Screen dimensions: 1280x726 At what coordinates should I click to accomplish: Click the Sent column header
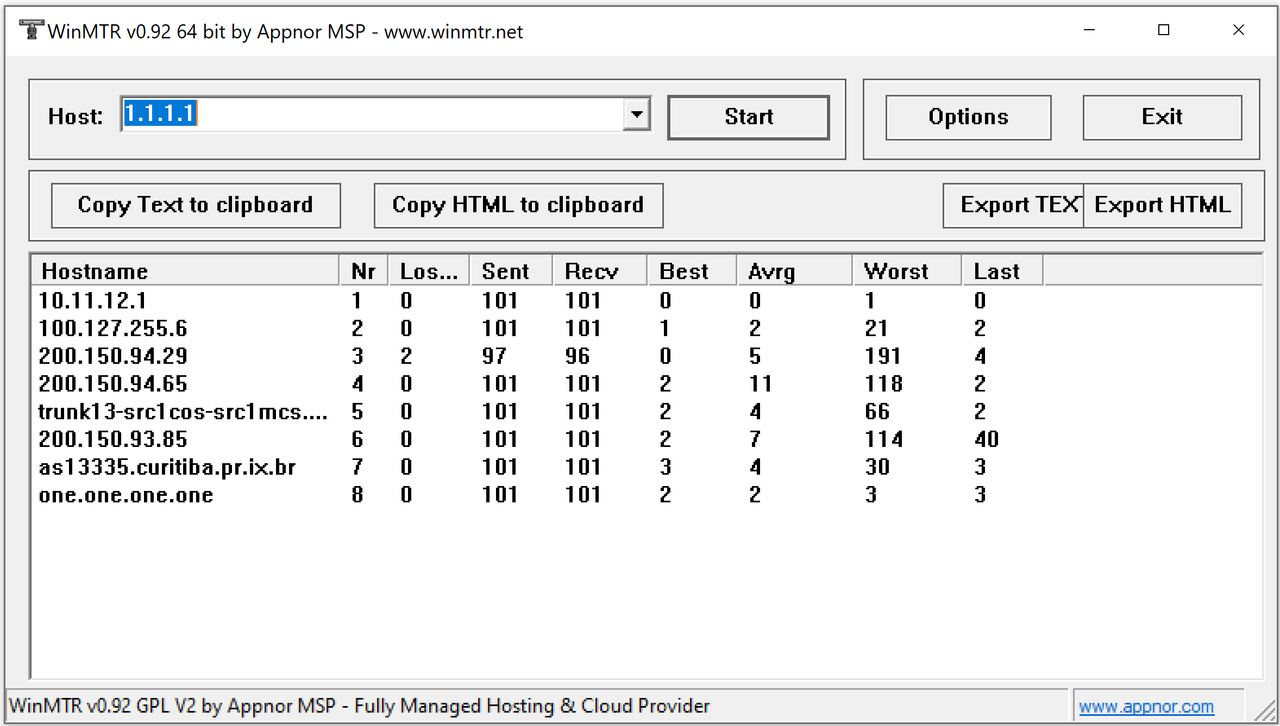[511, 271]
